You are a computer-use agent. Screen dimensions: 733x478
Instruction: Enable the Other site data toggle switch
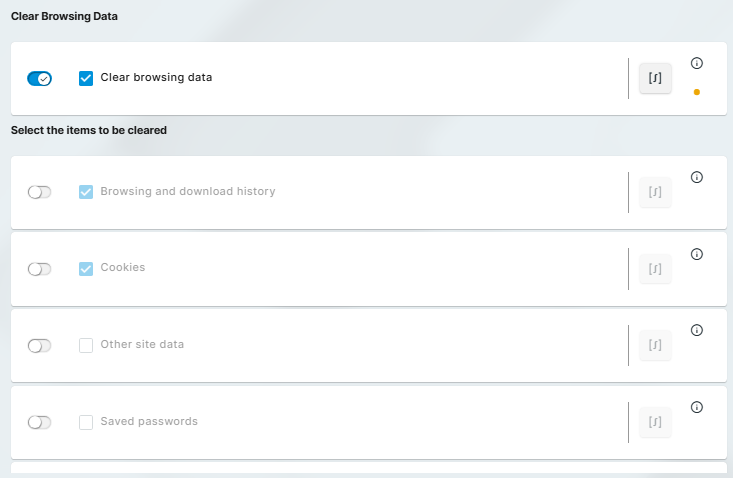click(x=39, y=345)
